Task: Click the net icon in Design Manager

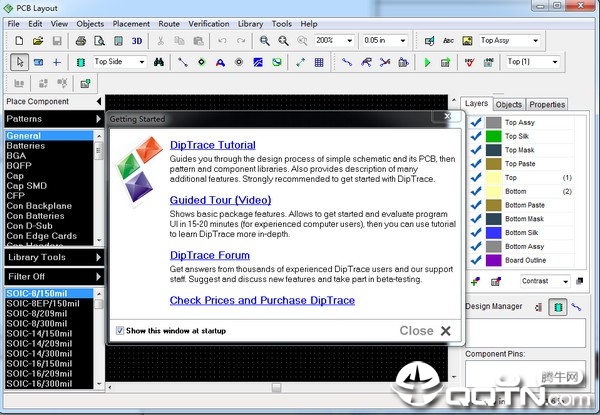Action: (x=576, y=307)
